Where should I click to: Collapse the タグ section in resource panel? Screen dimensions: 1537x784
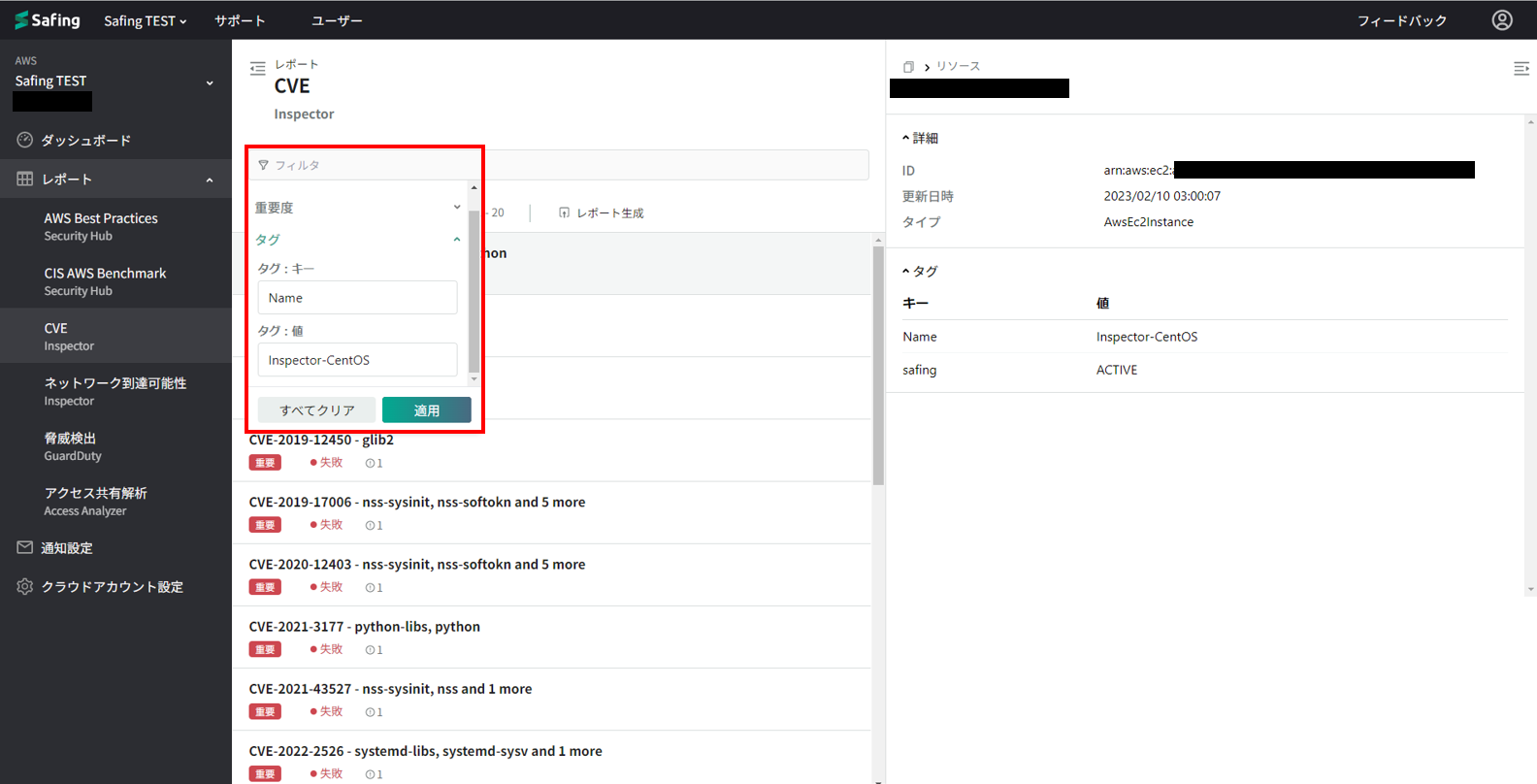[x=906, y=271]
